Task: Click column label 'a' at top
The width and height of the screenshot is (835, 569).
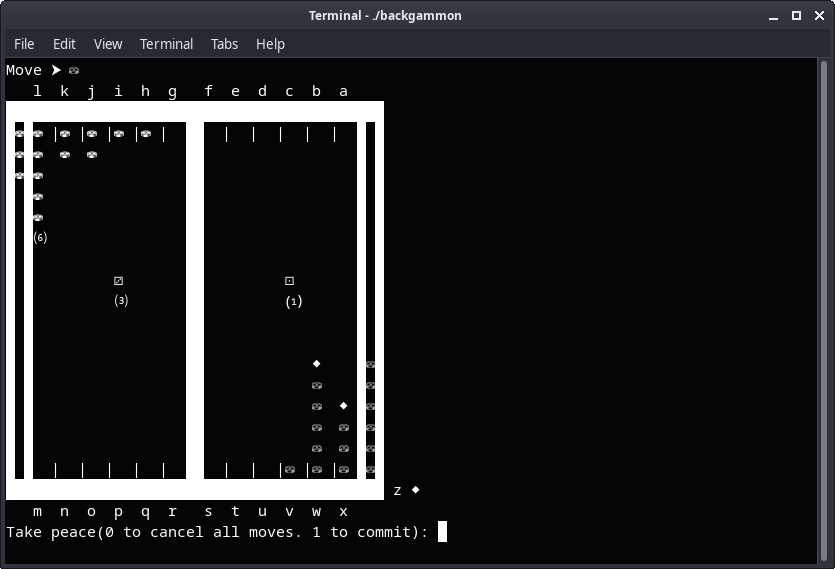Action: 343,92
